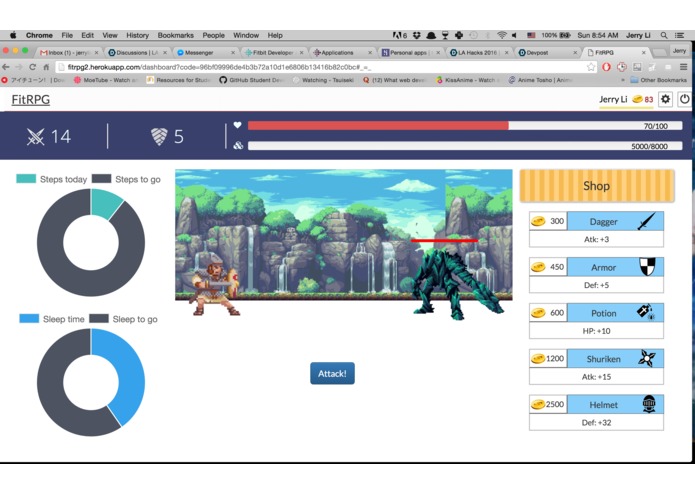This screenshot has width=695, height=494.
Task: Click the Shop header button
Action: (x=597, y=186)
